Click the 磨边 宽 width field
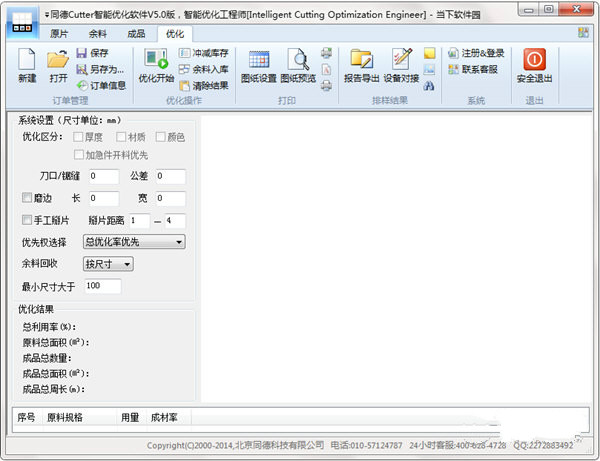Viewport: 600px width, 461px height. coord(171,198)
